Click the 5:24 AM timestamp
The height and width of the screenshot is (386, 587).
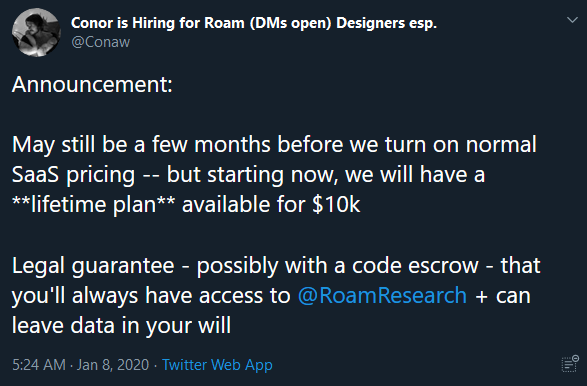tap(39, 365)
